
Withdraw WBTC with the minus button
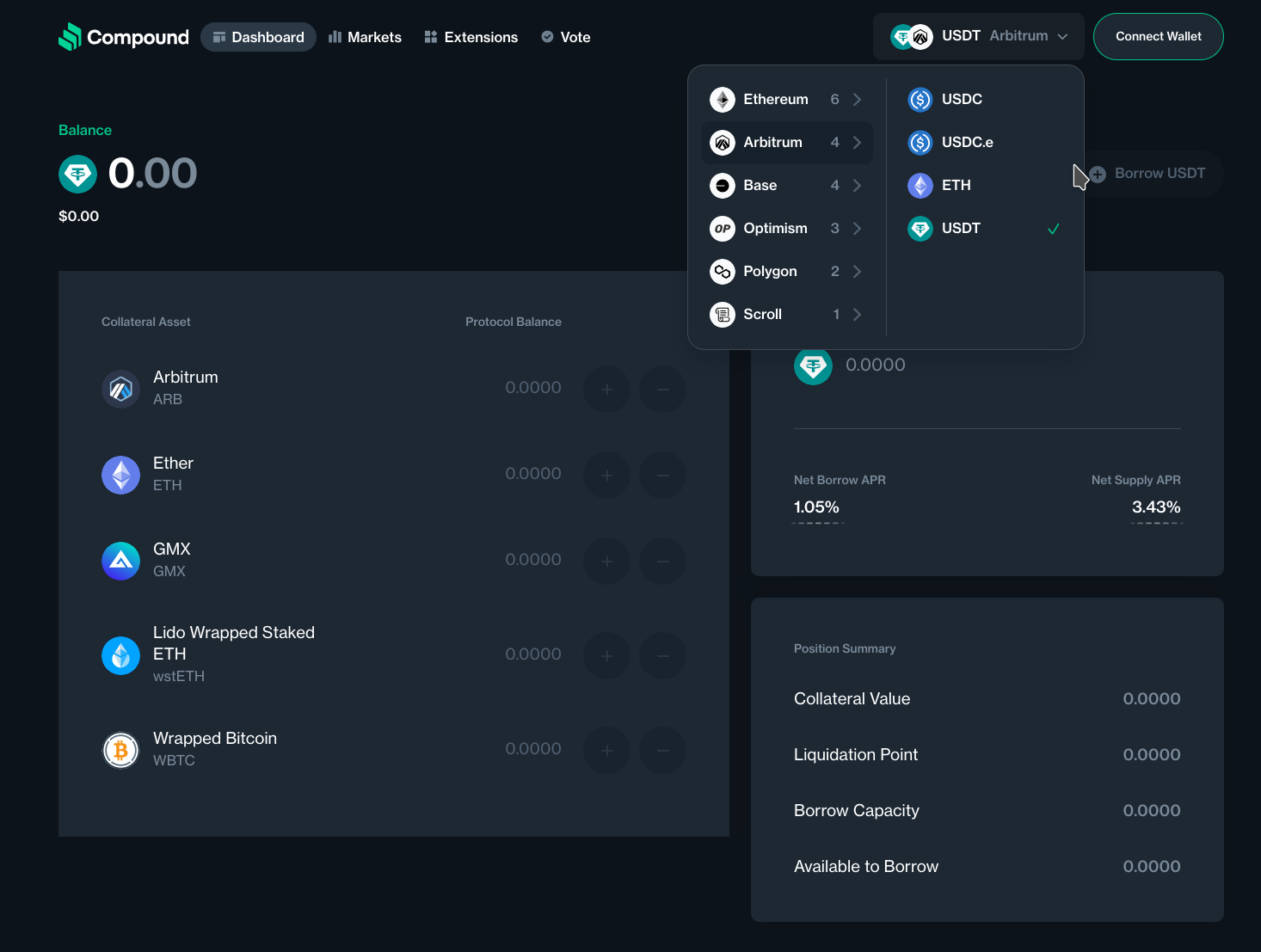(x=663, y=750)
